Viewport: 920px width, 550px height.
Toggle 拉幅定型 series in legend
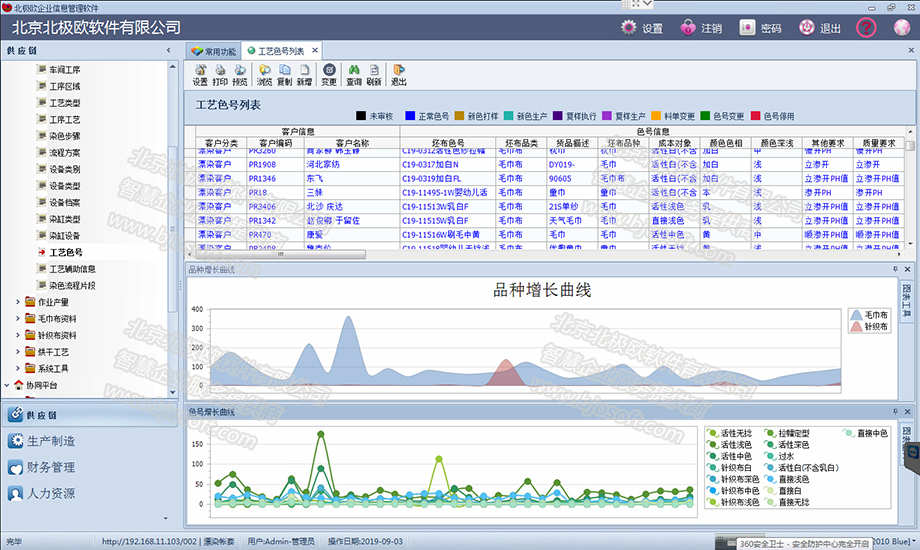787,433
